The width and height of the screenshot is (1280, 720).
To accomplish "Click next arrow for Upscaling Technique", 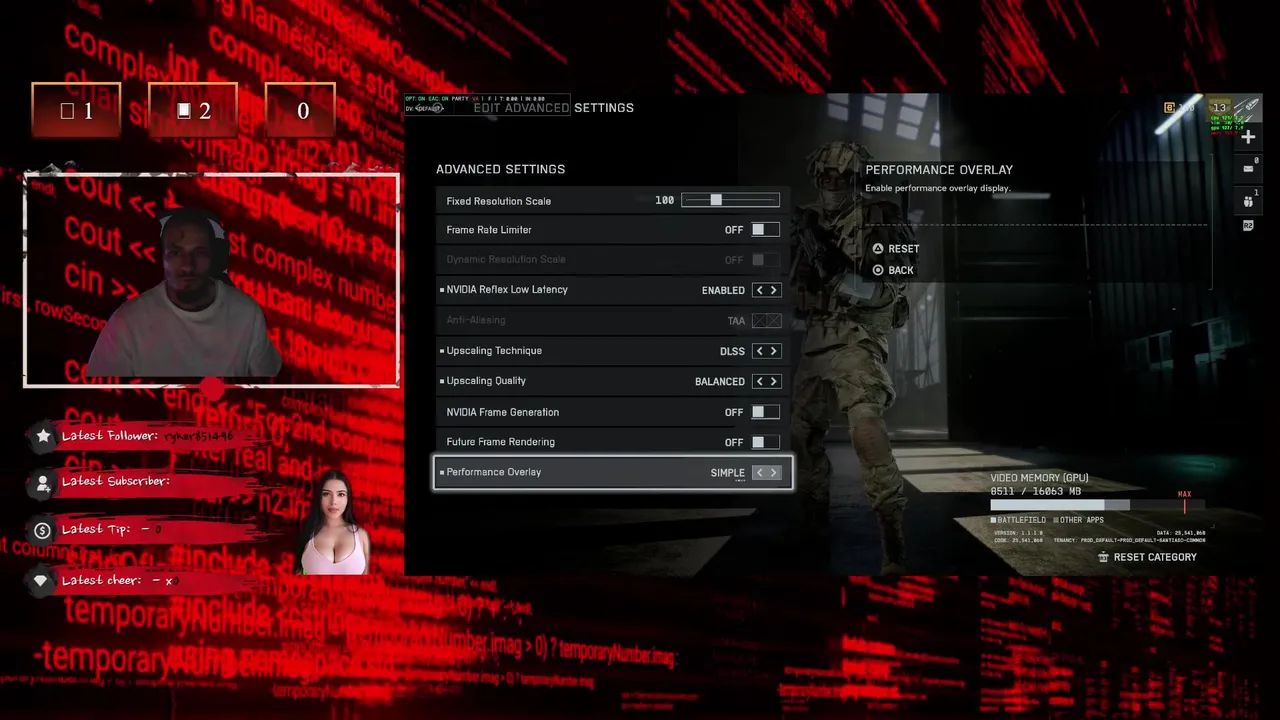I will point(773,351).
